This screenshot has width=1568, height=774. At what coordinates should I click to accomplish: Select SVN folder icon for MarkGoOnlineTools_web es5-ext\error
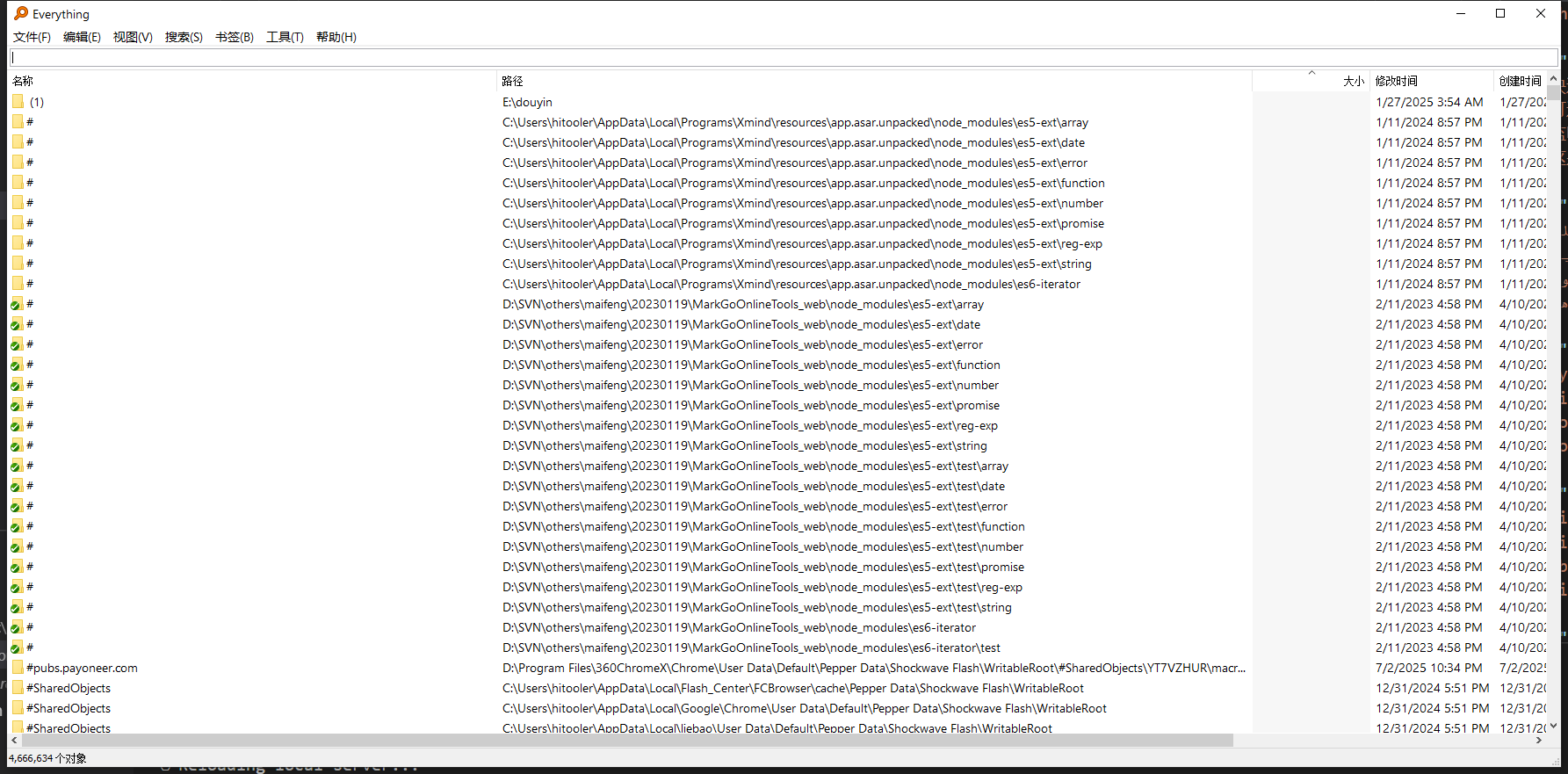[18, 344]
